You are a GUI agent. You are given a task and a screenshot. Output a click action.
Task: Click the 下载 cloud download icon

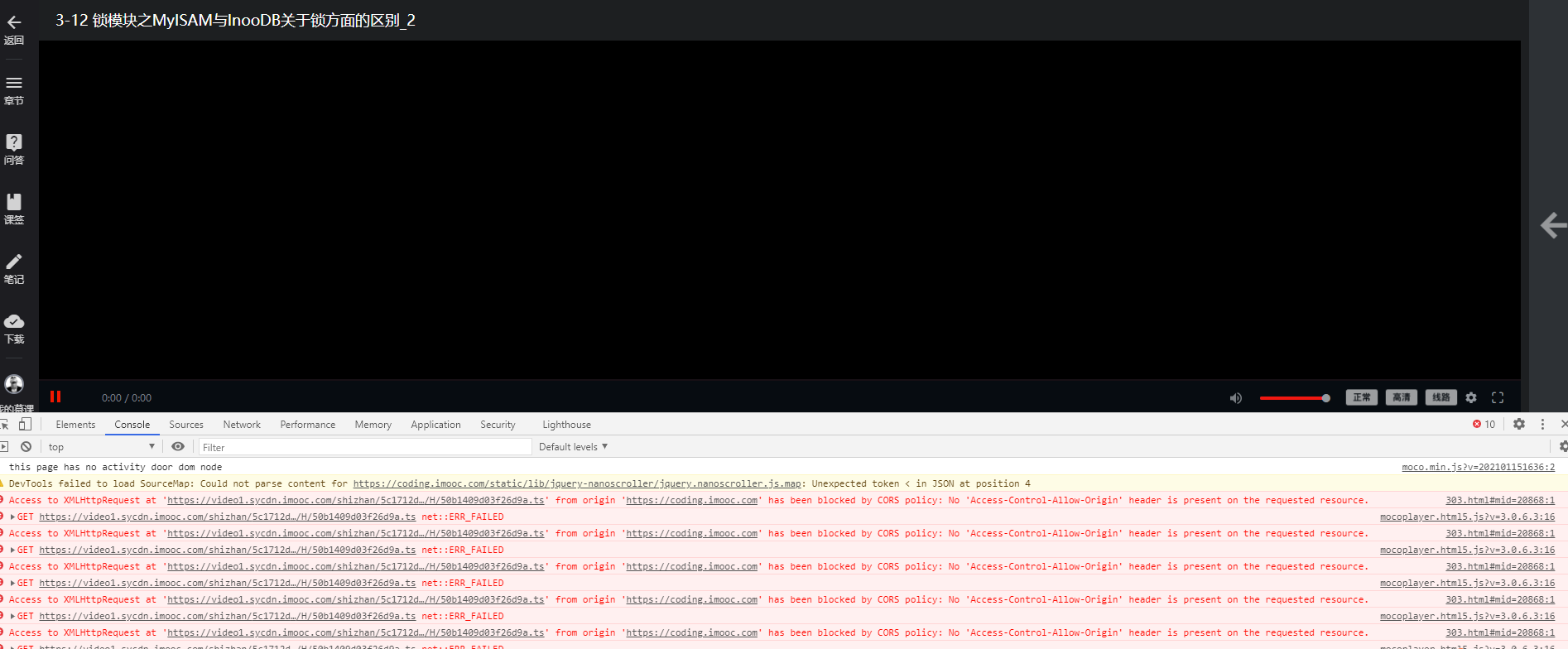(14, 321)
